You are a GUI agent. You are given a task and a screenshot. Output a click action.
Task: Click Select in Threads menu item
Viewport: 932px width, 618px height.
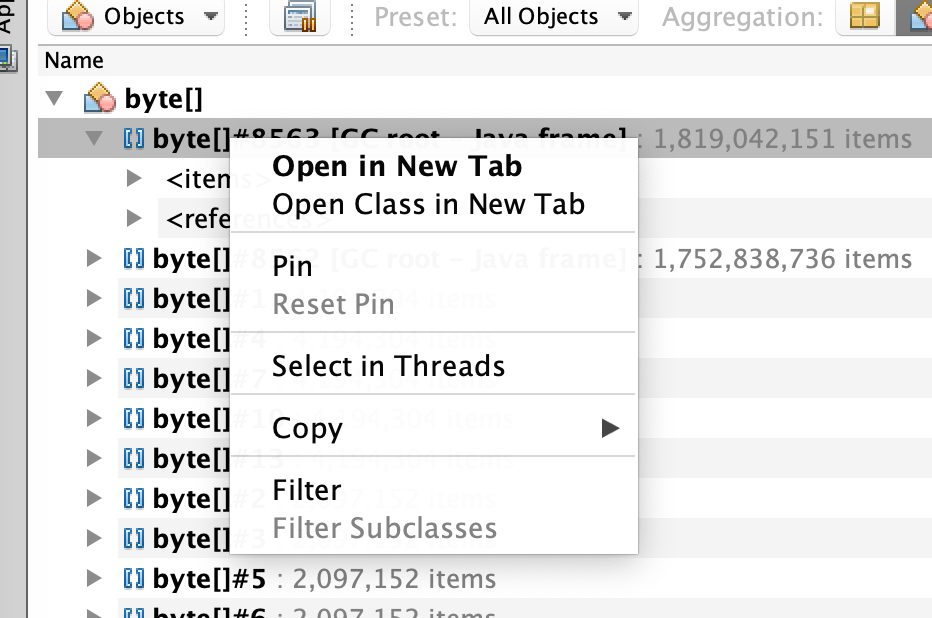(388, 366)
